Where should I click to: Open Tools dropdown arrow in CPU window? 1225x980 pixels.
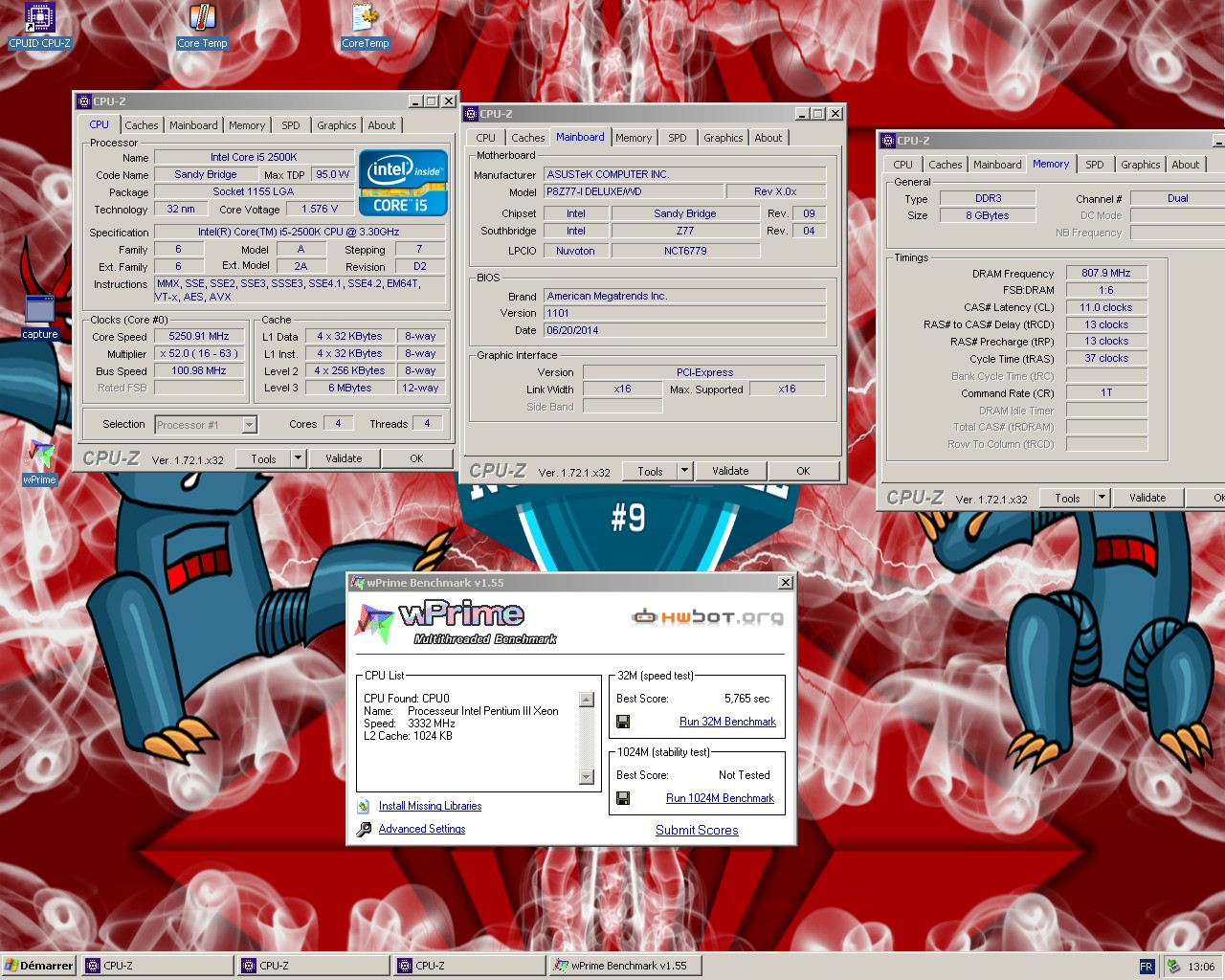click(x=298, y=459)
